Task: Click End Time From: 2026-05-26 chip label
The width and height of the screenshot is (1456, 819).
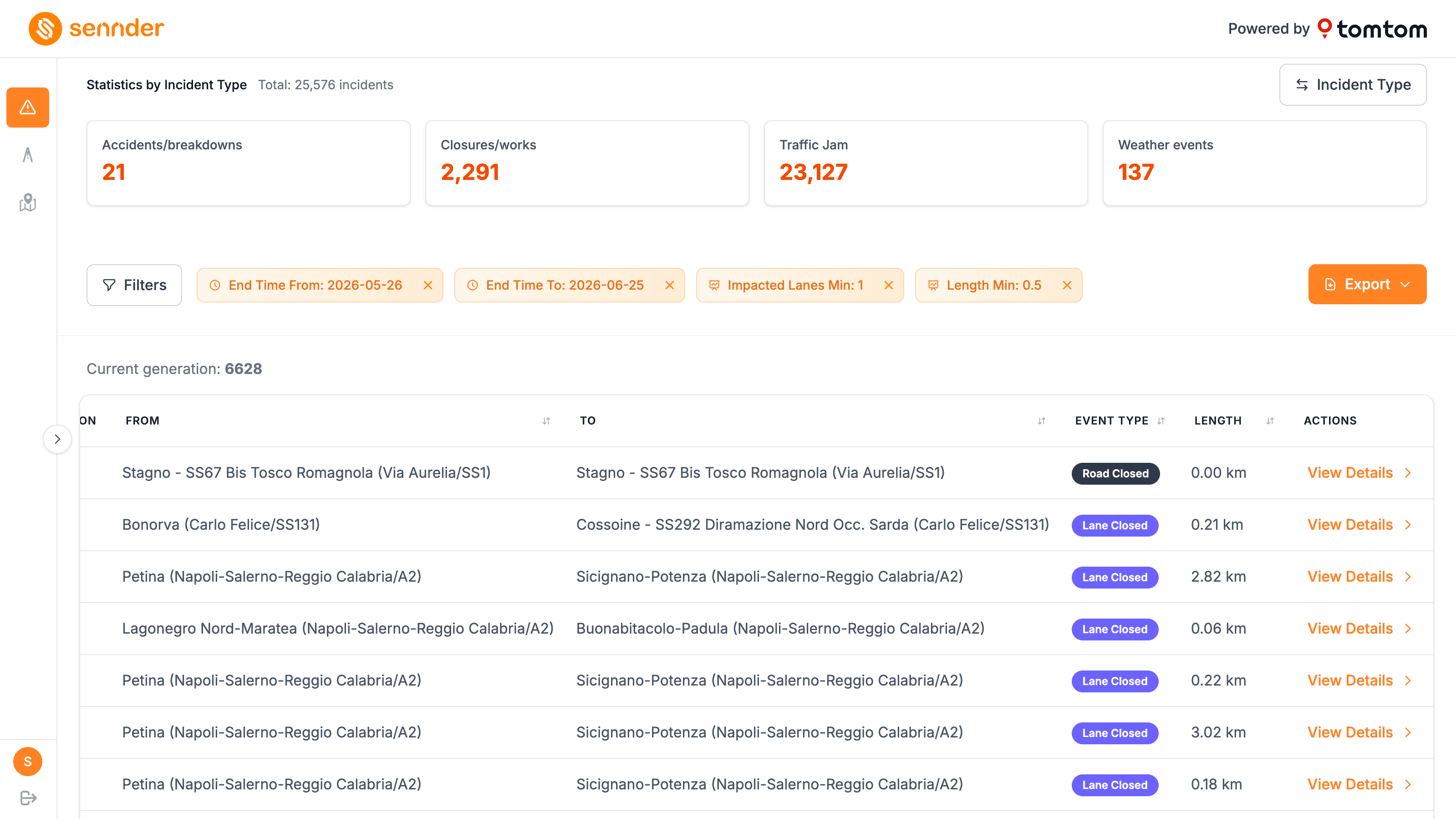Action: pos(316,285)
